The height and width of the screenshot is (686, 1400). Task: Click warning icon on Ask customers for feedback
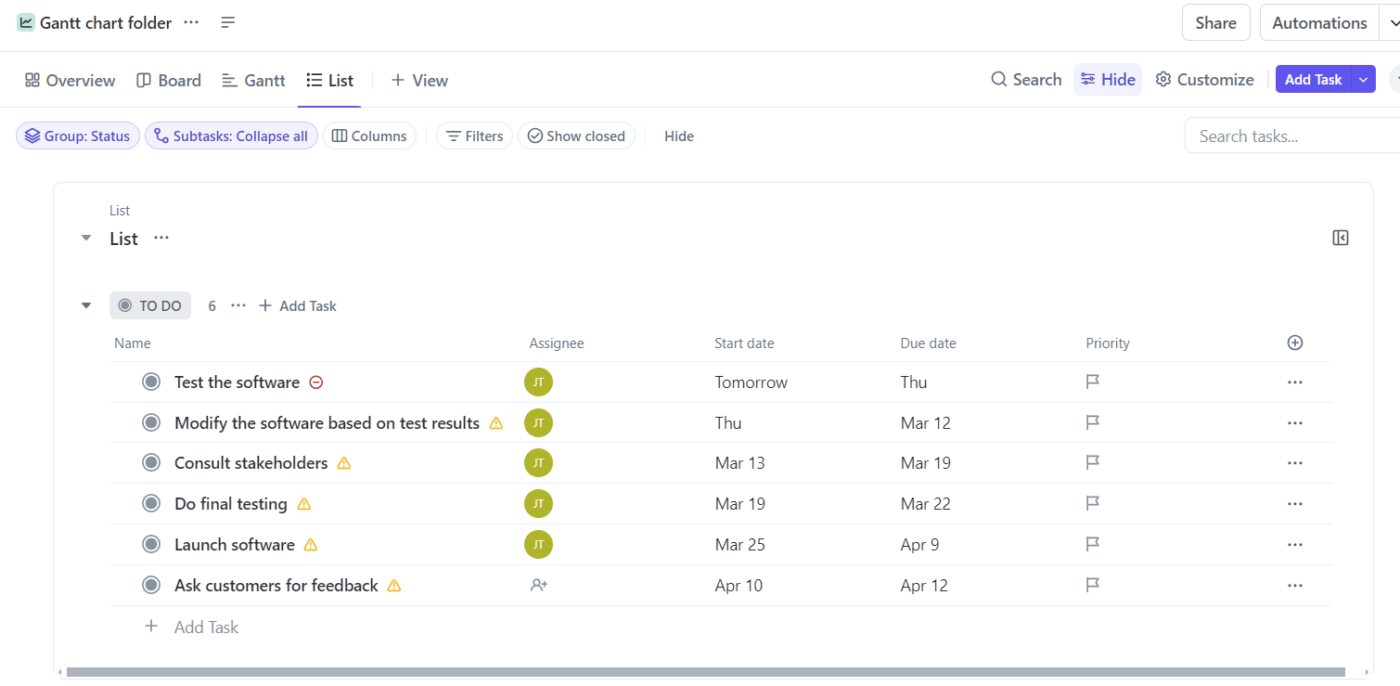coord(394,586)
